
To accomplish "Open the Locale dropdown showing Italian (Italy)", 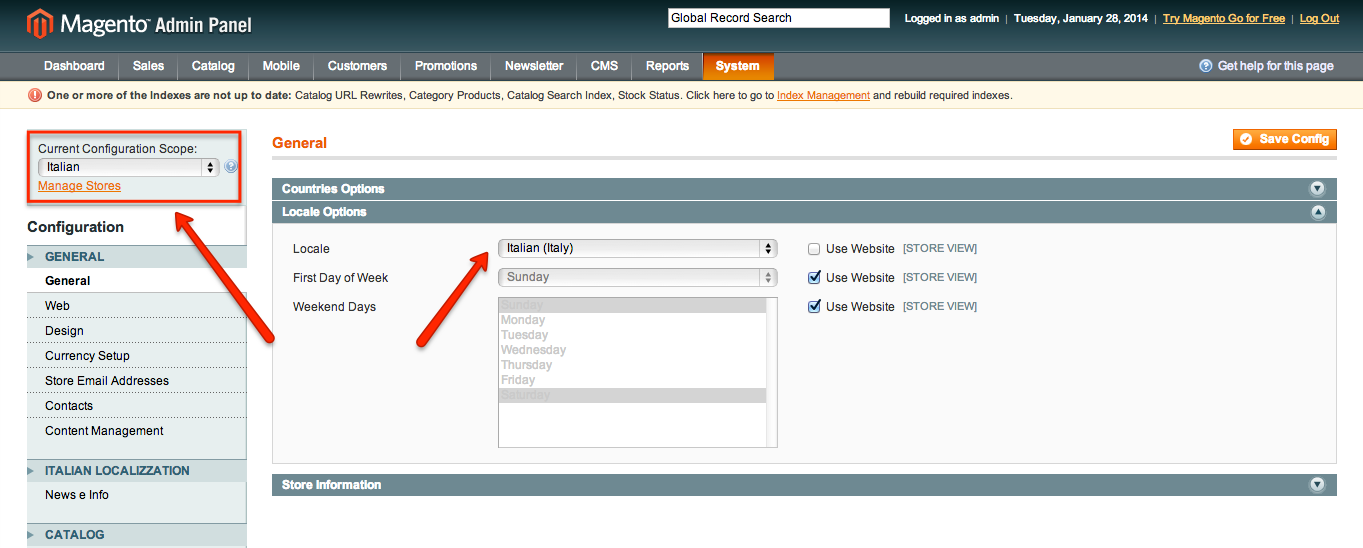I will [638, 248].
